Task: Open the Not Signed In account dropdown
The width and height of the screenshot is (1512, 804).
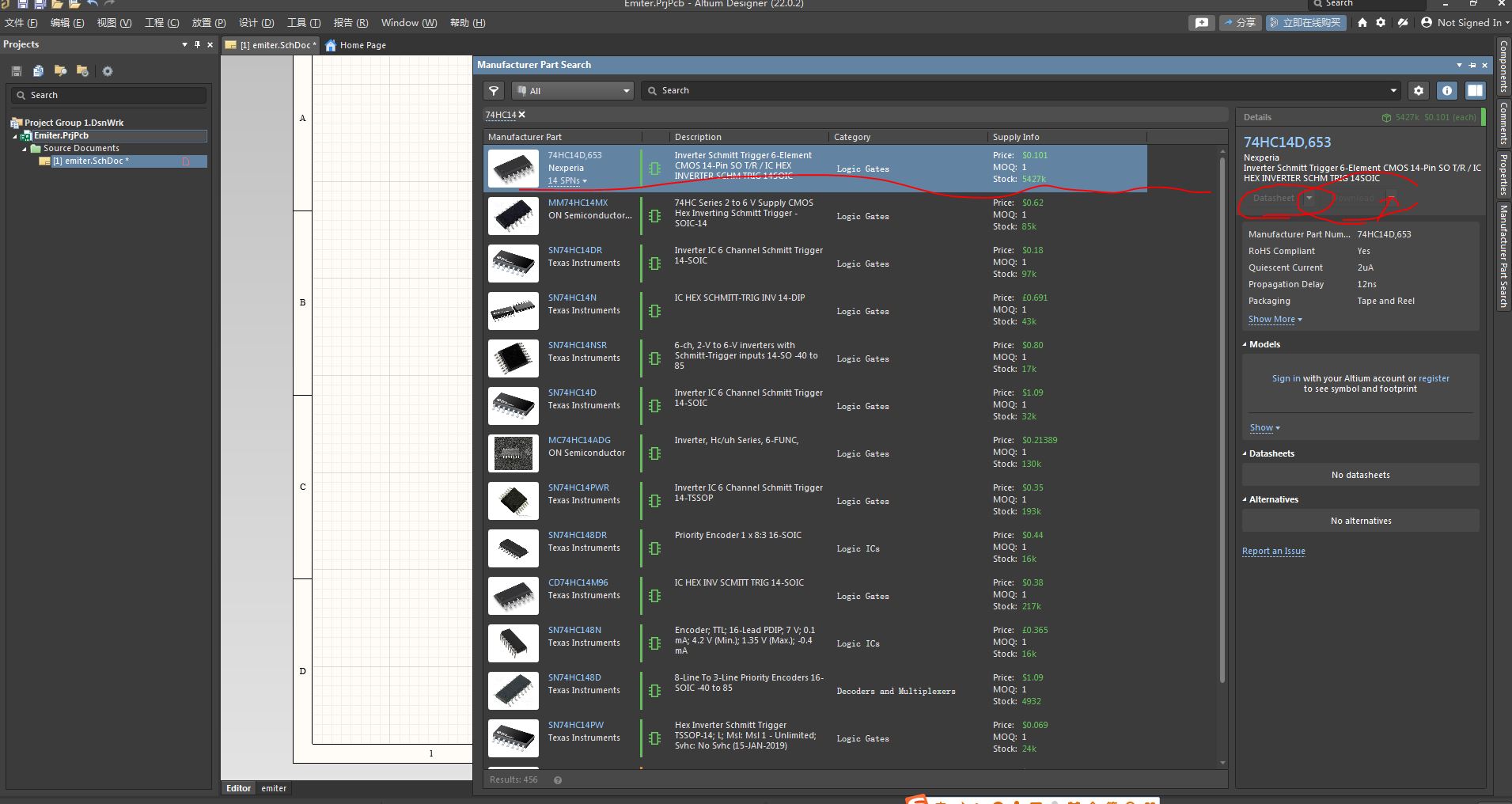Action: click(x=1465, y=23)
